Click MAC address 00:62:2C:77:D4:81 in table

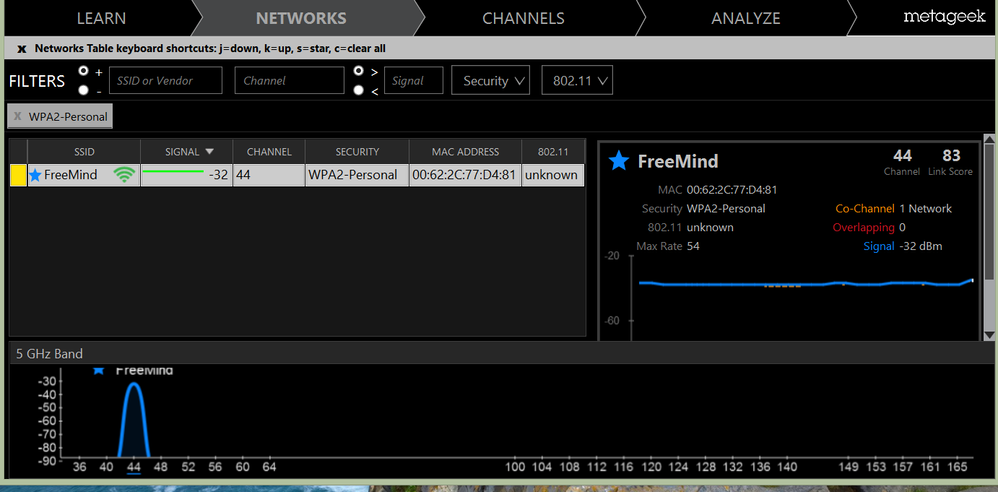(465, 175)
